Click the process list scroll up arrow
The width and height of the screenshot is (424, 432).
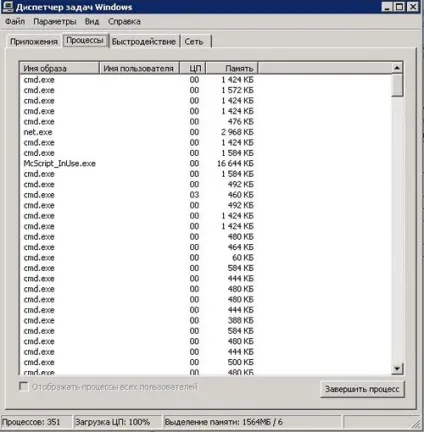tap(397, 68)
